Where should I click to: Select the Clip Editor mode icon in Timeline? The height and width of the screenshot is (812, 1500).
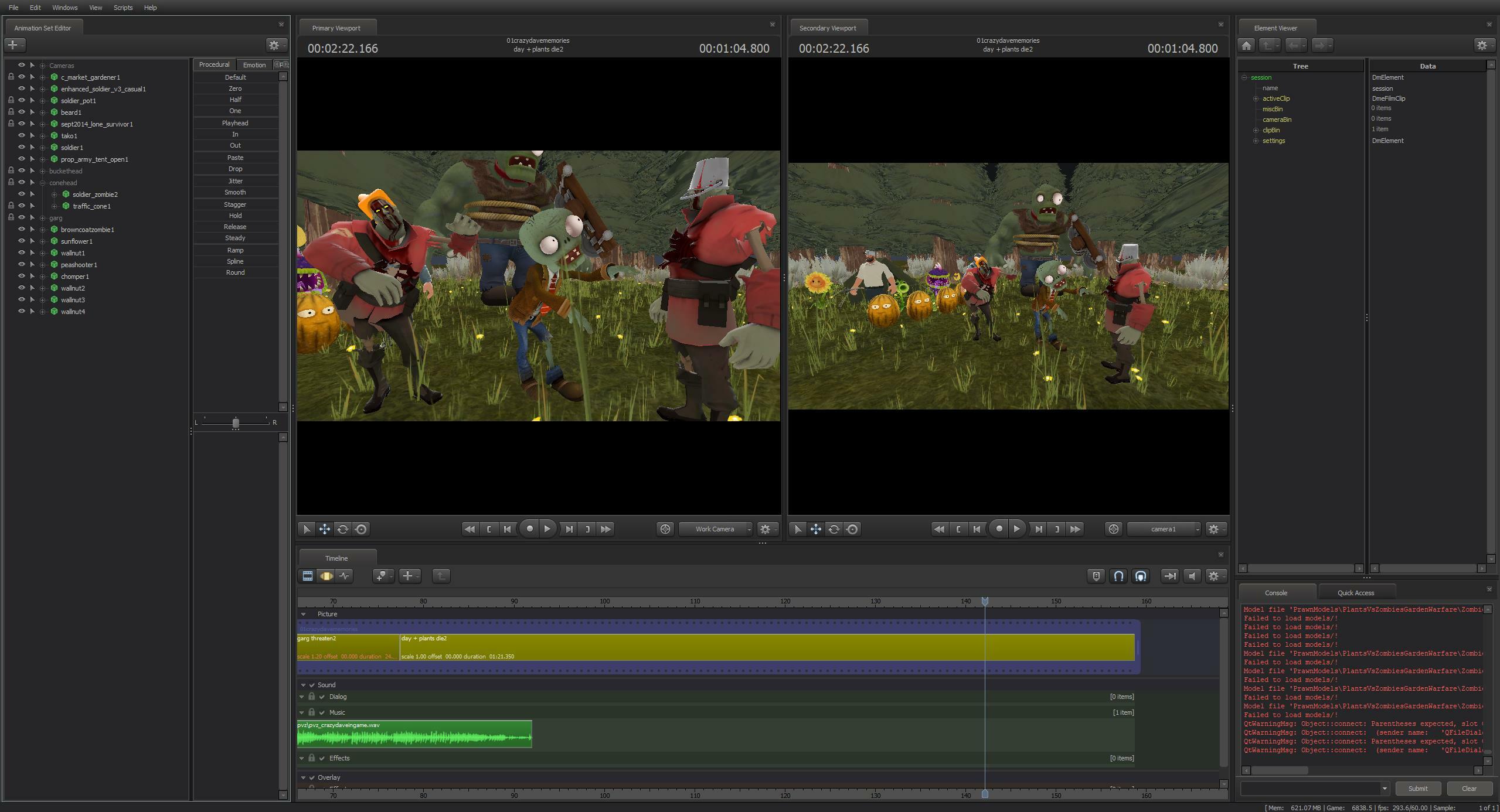(x=308, y=576)
